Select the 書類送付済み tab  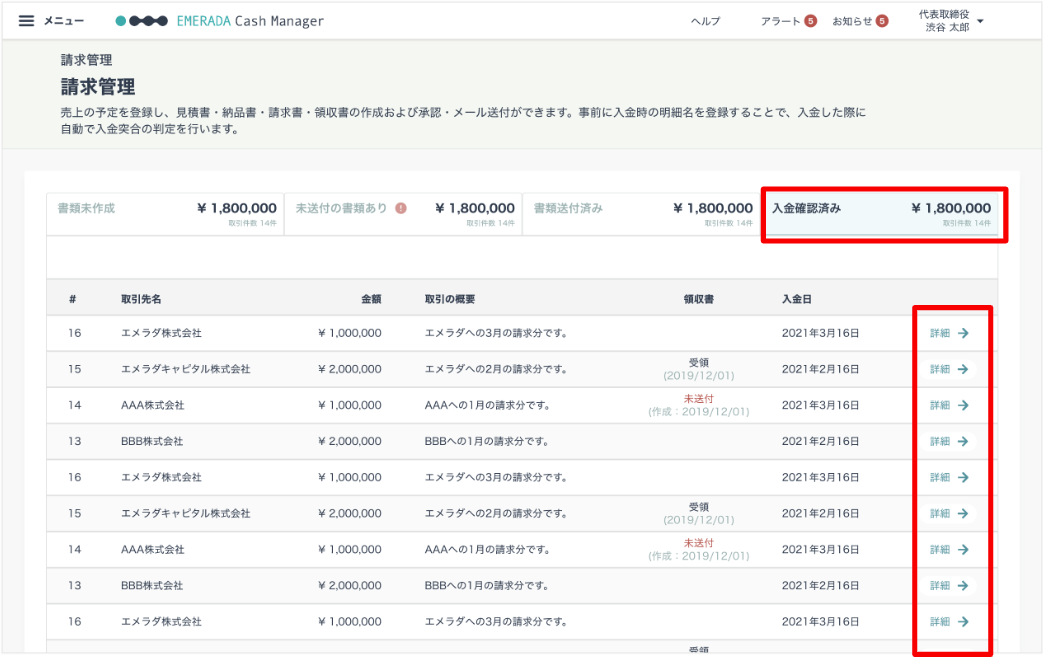(641, 214)
